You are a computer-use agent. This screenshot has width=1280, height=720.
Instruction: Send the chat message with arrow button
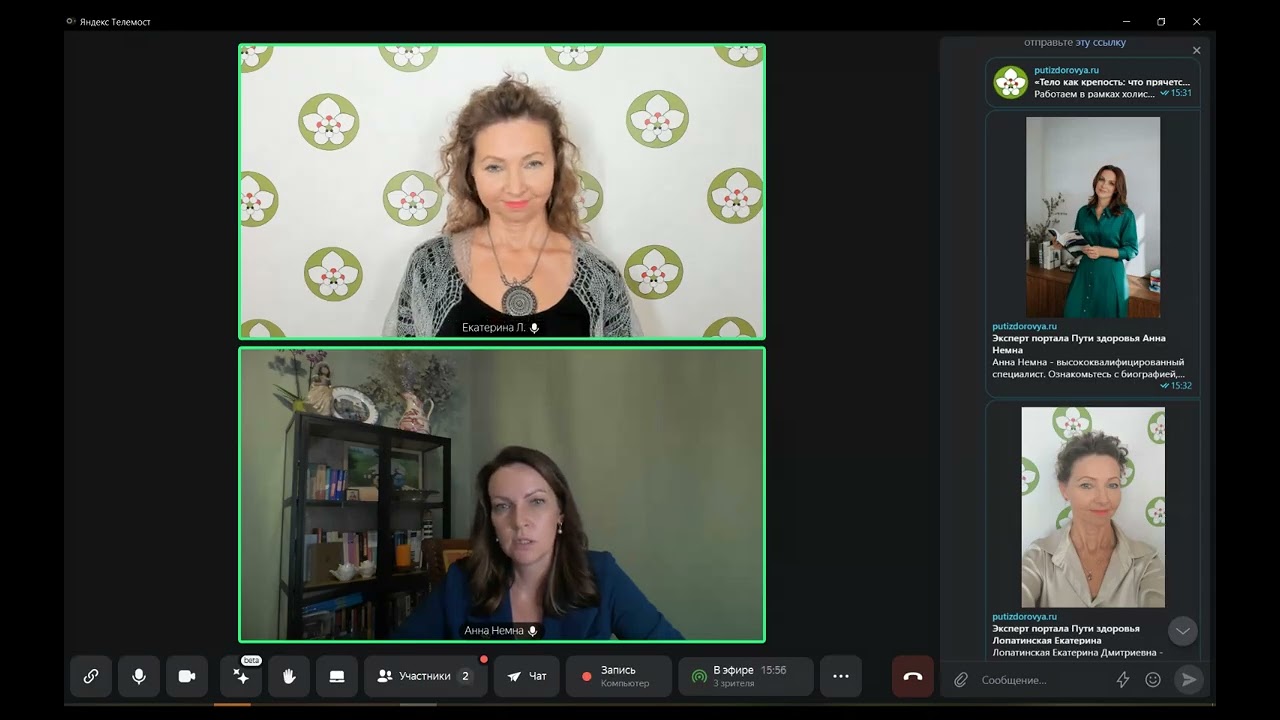[1189, 680]
